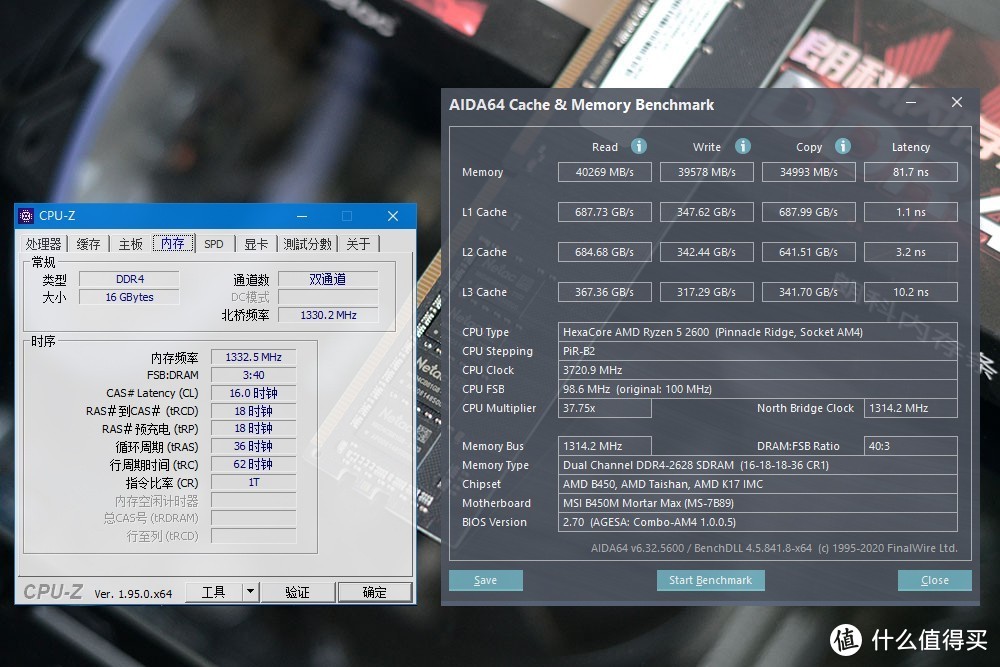This screenshot has width=1000, height=667.
Task: Click the Memory Latency value 81.7 ns
Action: [x=911, y=172]
